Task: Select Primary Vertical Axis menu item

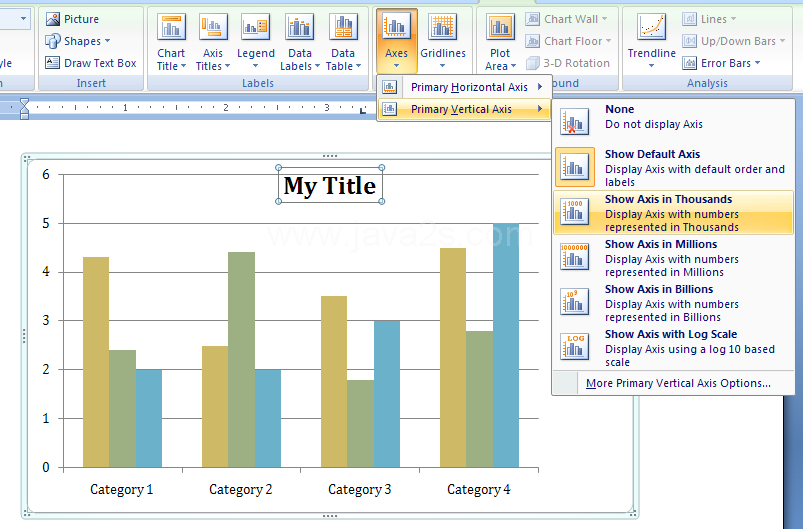Action: [x=464, y=109]
